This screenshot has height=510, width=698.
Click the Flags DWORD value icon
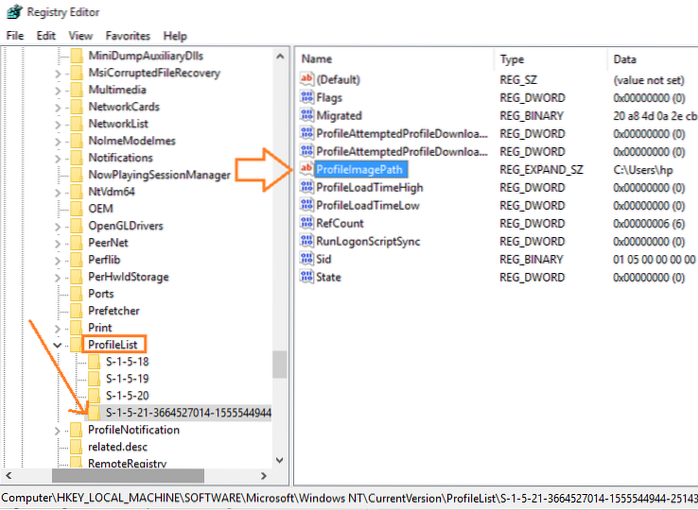point(307,97)
